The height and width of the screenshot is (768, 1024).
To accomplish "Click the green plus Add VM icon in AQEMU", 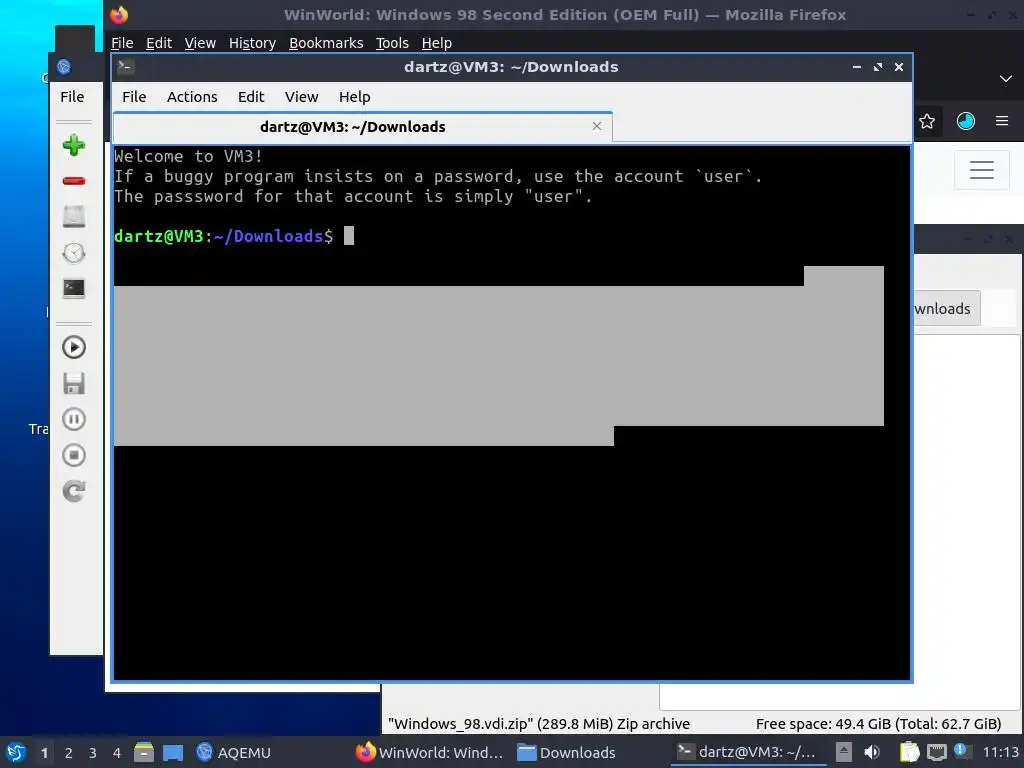I will pyautogui.click(x=74, y=145).
